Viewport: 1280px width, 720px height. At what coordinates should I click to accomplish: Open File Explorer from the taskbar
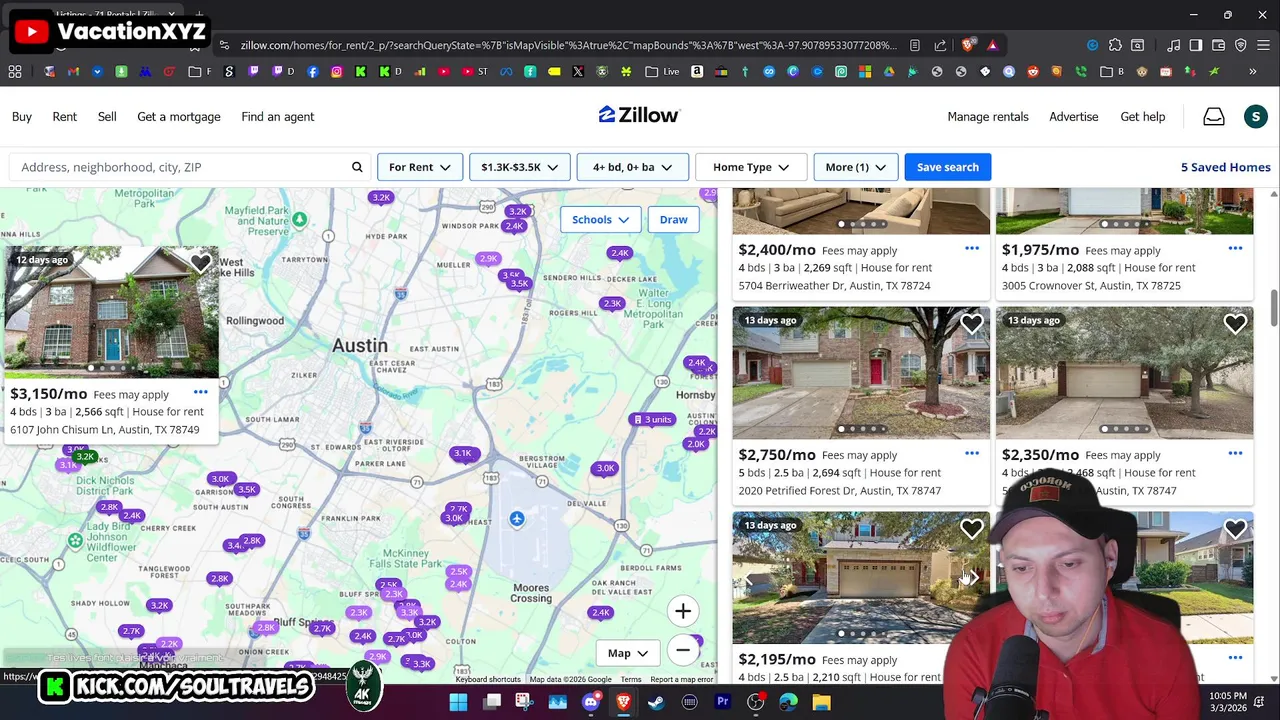pyautogui.click(x=821, y=702)
